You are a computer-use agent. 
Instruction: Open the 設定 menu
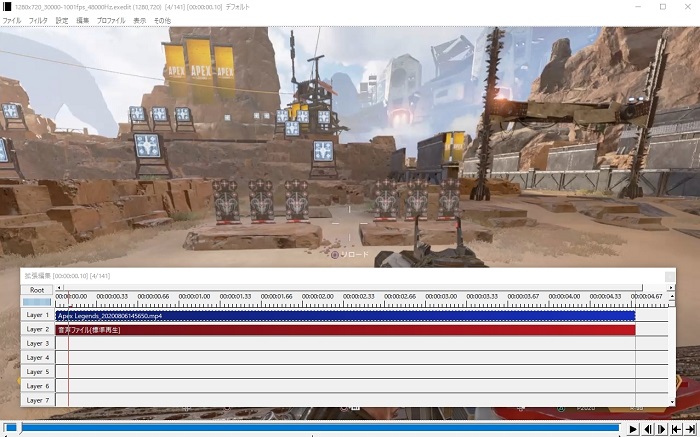tap(62, 21)
